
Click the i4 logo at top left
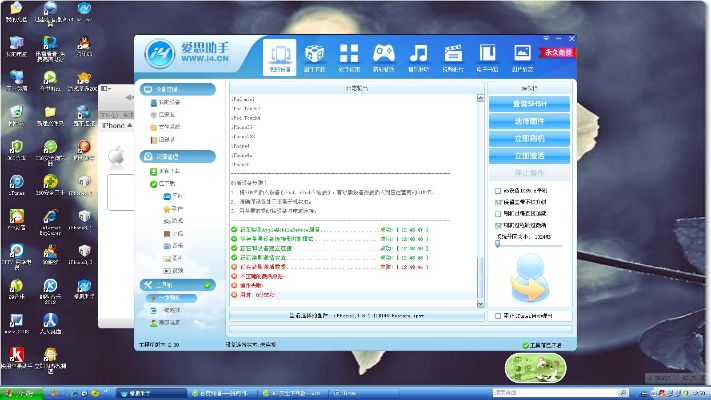pos(161,54)
